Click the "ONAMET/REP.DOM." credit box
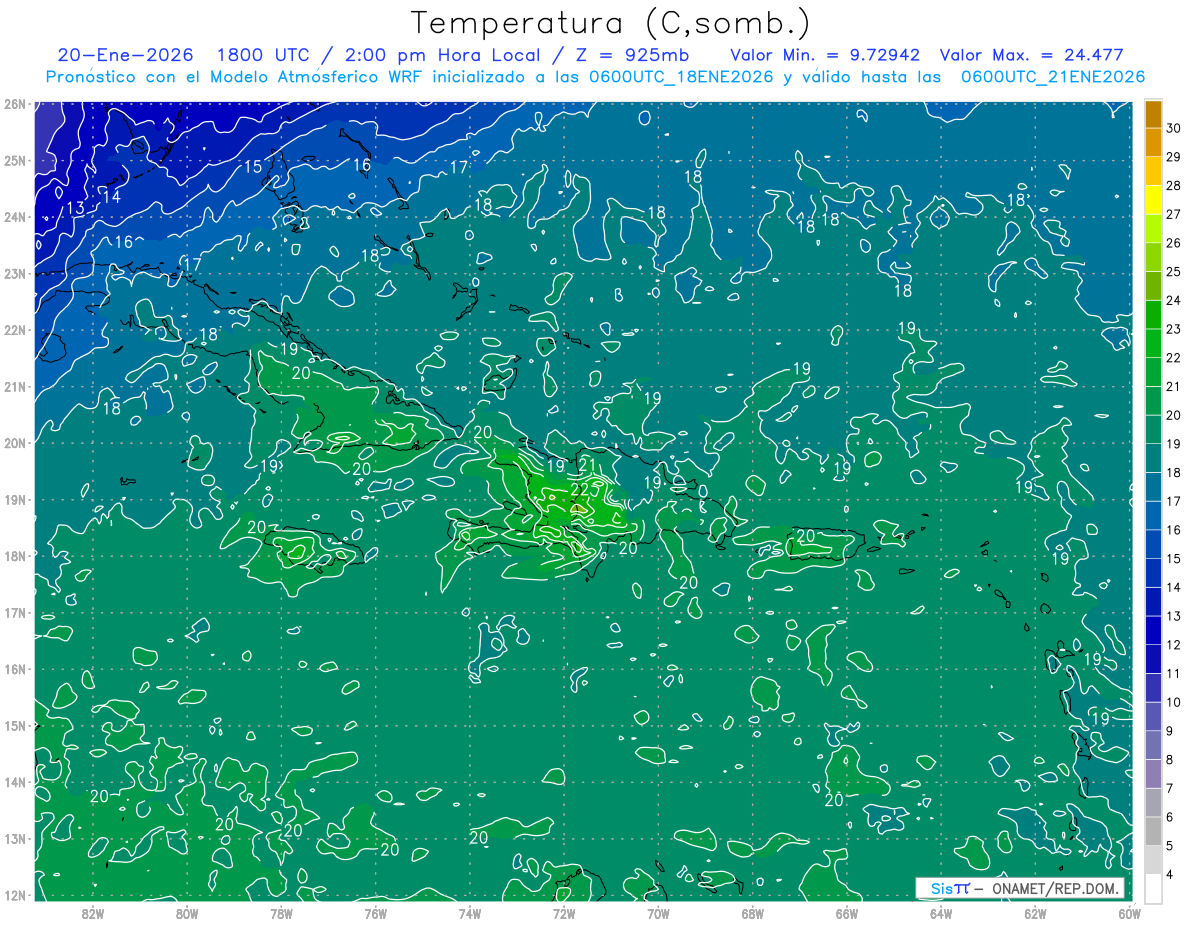Image resolution: width=1200 pixels, height=927 pixels. [x=1020, y=888]
